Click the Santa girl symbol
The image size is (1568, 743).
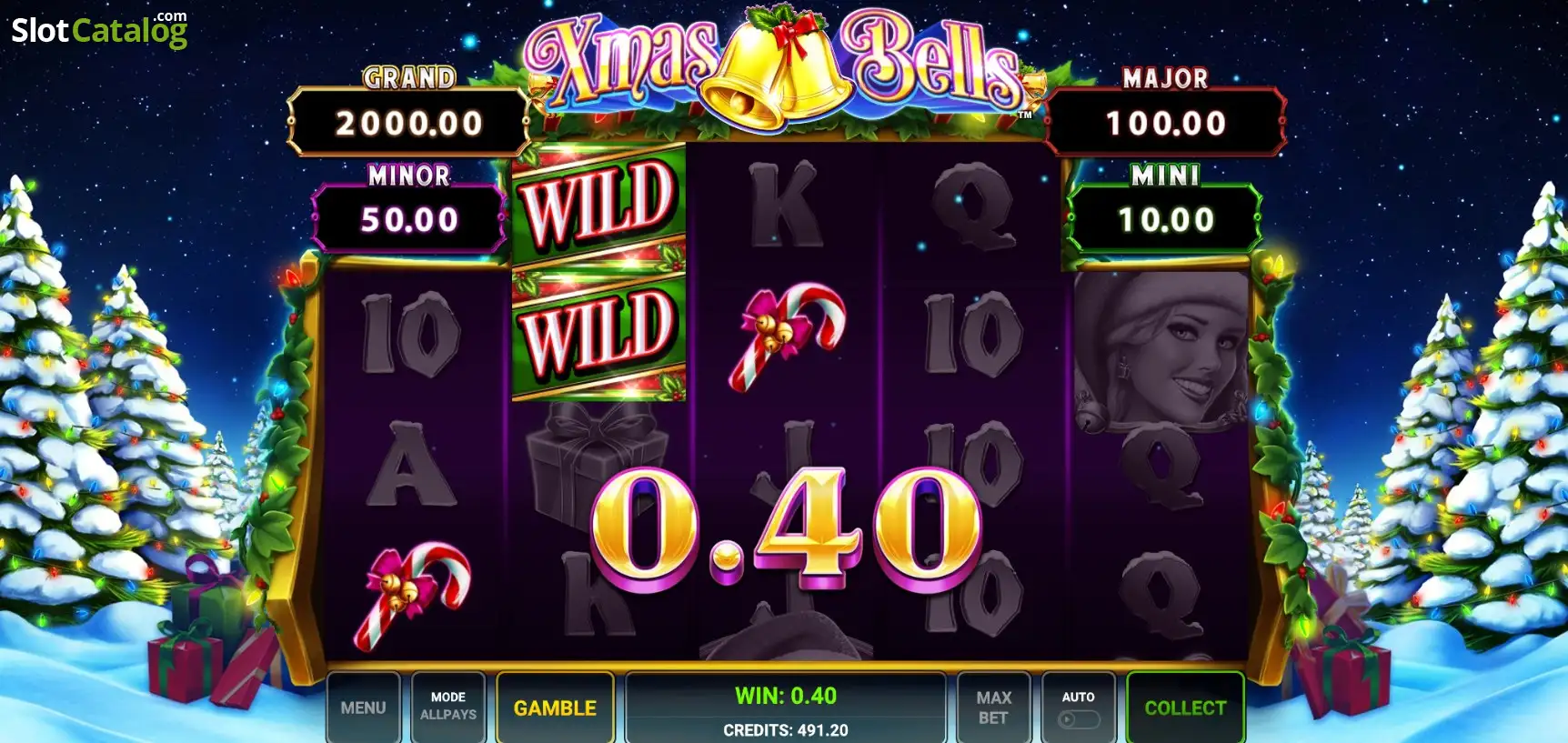tap(1161, 347)
